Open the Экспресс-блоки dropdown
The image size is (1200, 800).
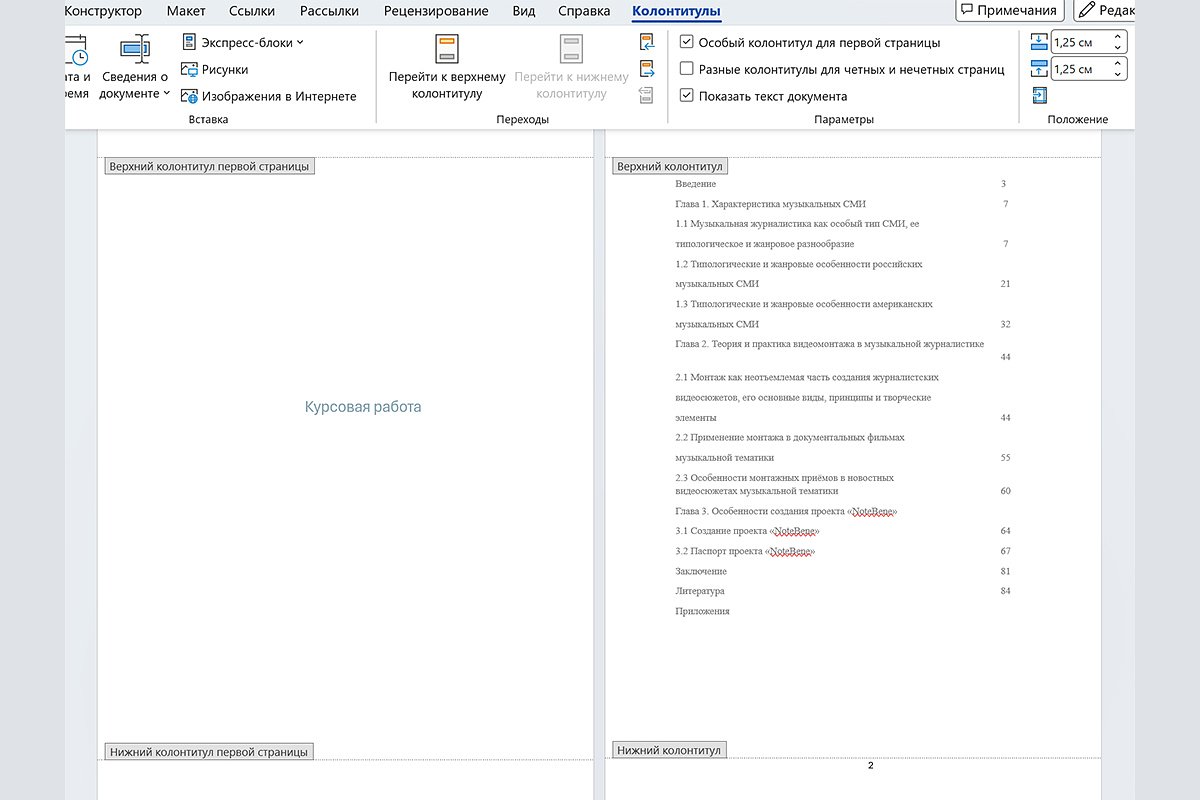coord(243,42)
